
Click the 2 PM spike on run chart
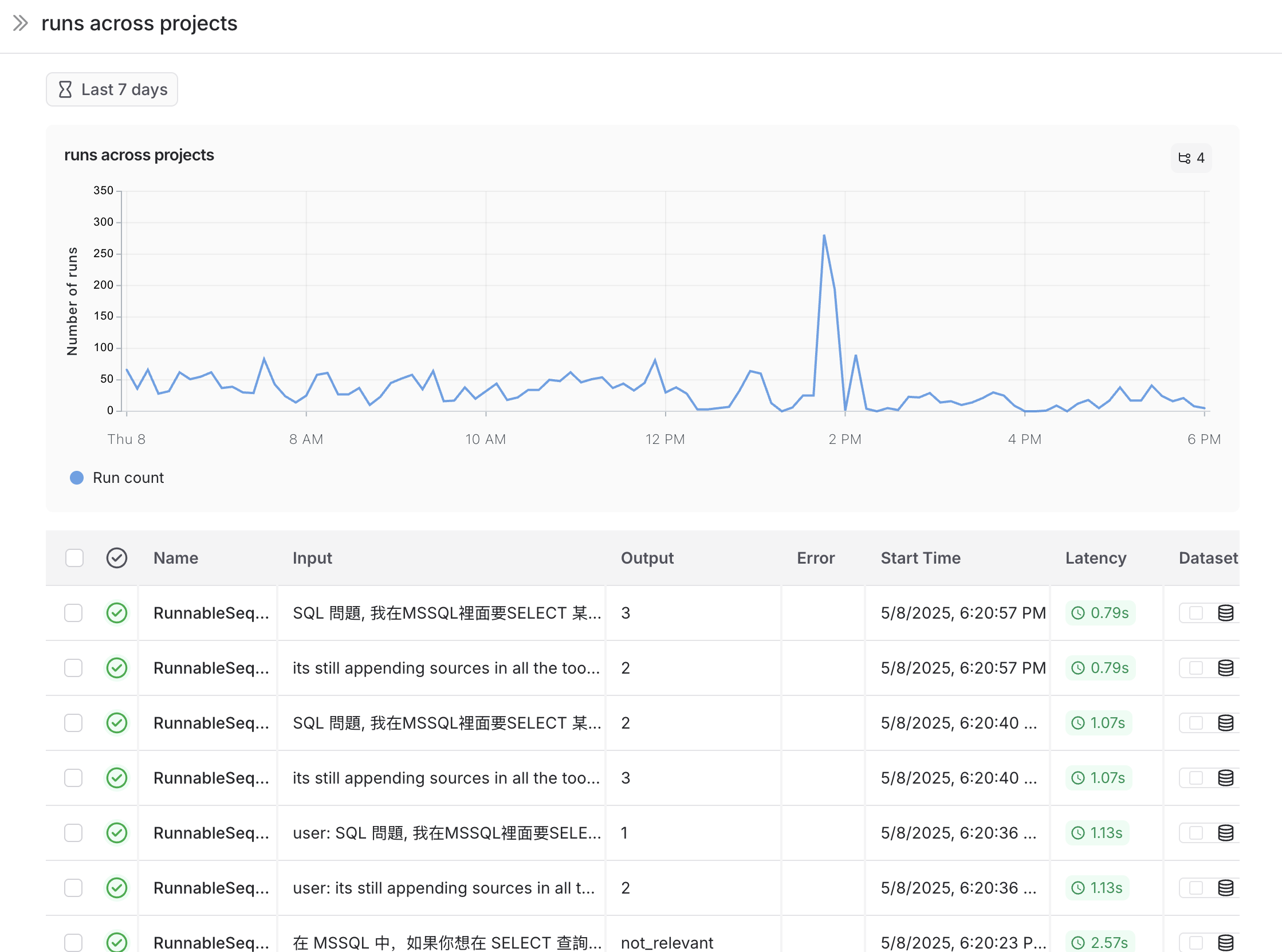824,235
